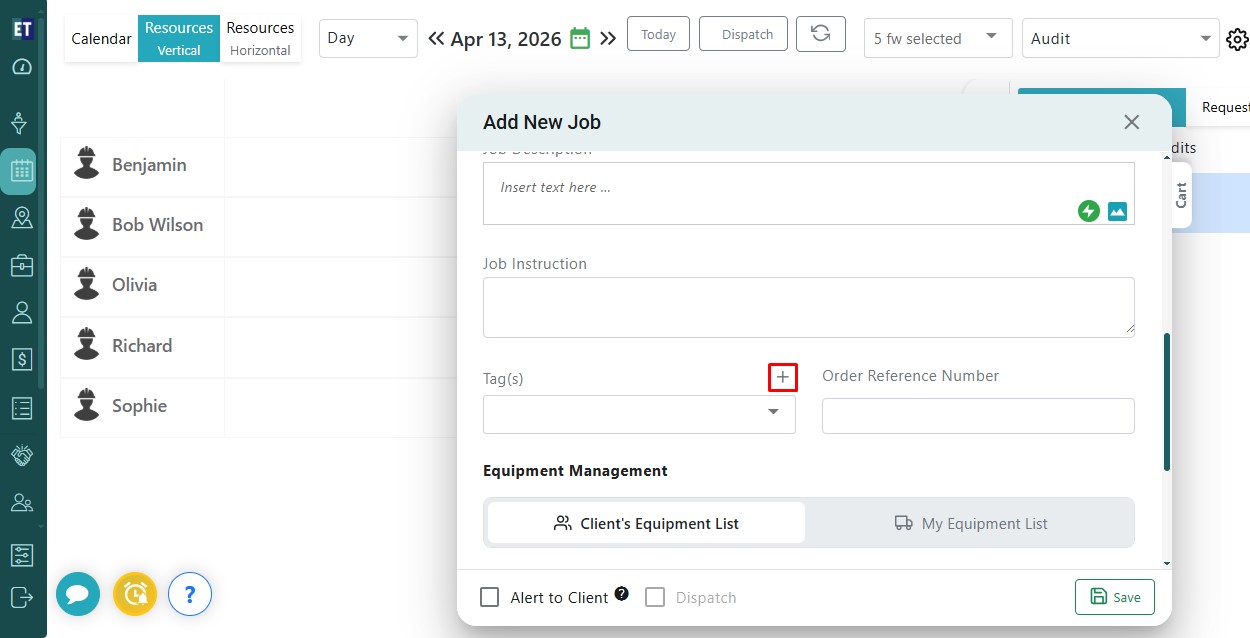The width and height of the screenshot is (1250, 638).
Task: Select the Resources Horizontal tab
Action: click(x=260, y=38)
